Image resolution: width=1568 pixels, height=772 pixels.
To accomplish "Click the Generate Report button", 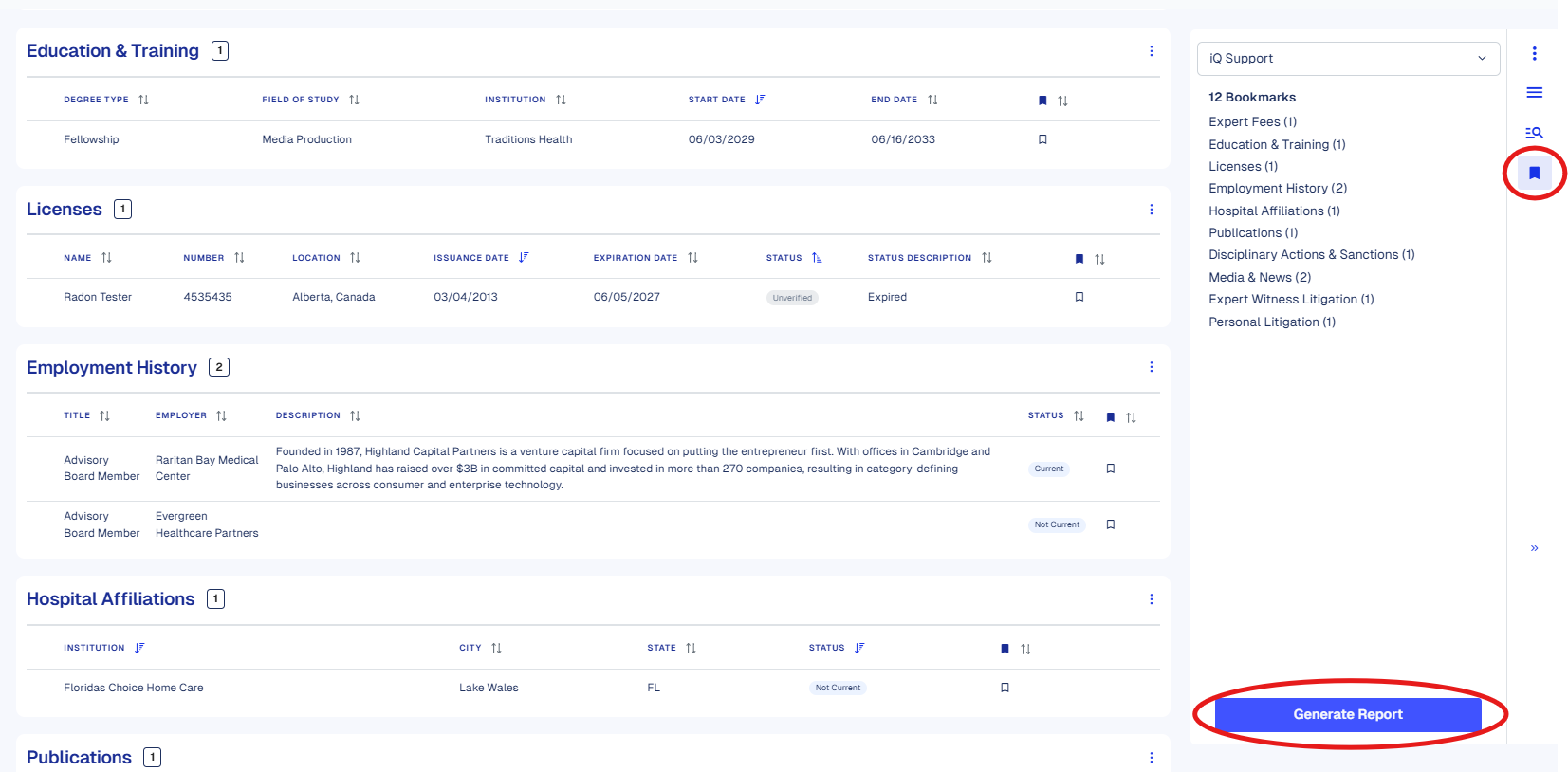I will pyautogui.click(x=1347, y=714).
